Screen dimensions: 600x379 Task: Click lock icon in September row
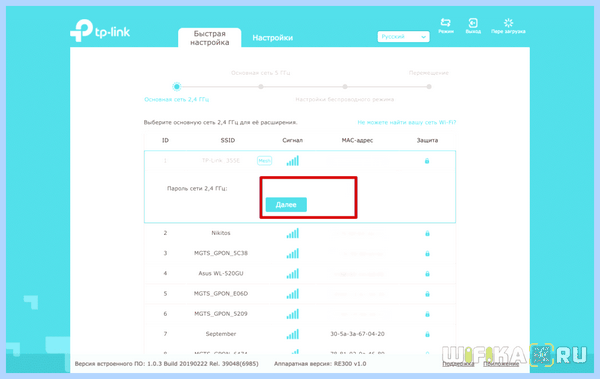427,334
